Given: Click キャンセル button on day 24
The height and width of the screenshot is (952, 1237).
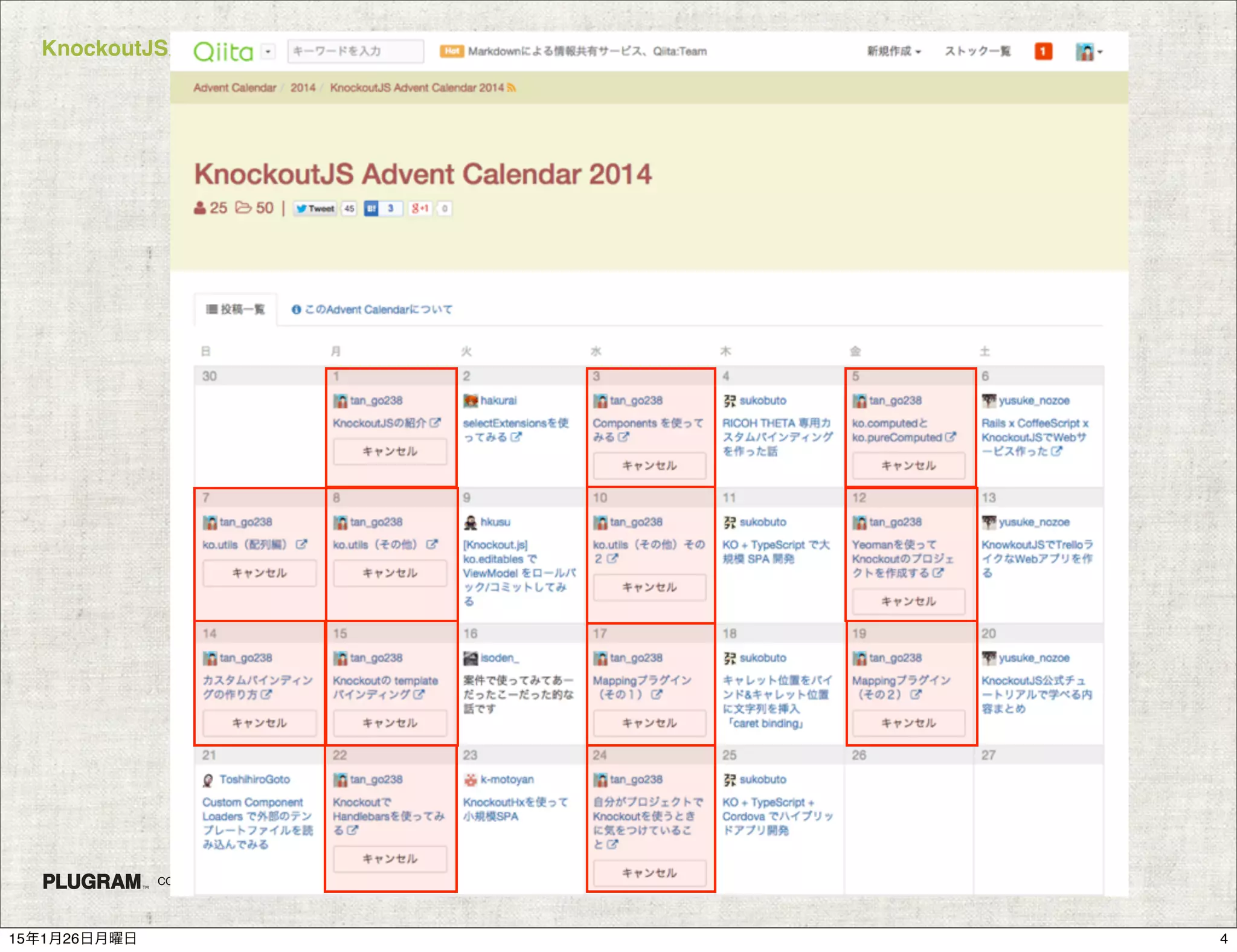Looking at the screenshot, I should 650,873.
